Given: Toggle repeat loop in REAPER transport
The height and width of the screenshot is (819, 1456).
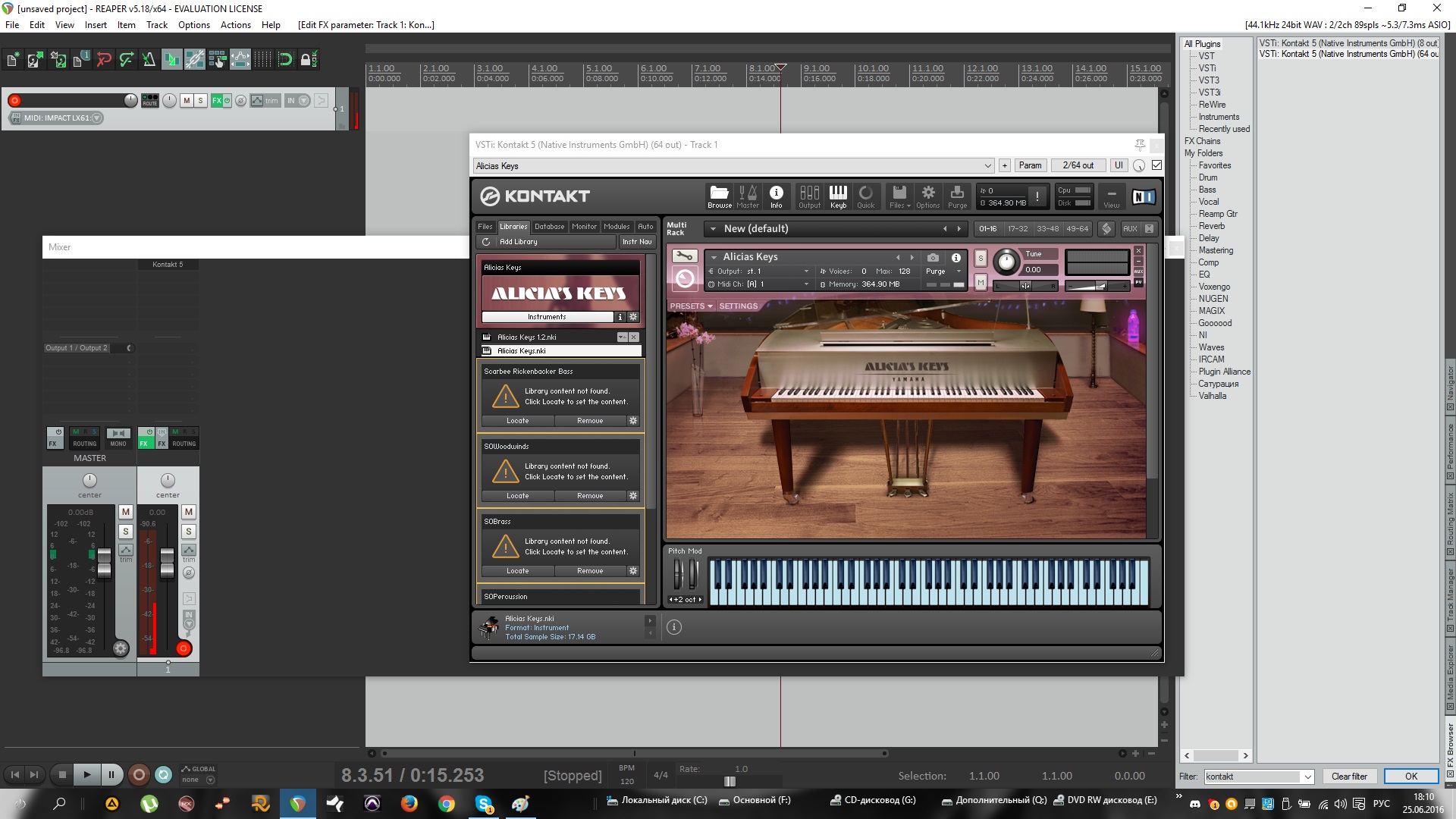Looking at the screenshot, I should (x=163, y=774).
